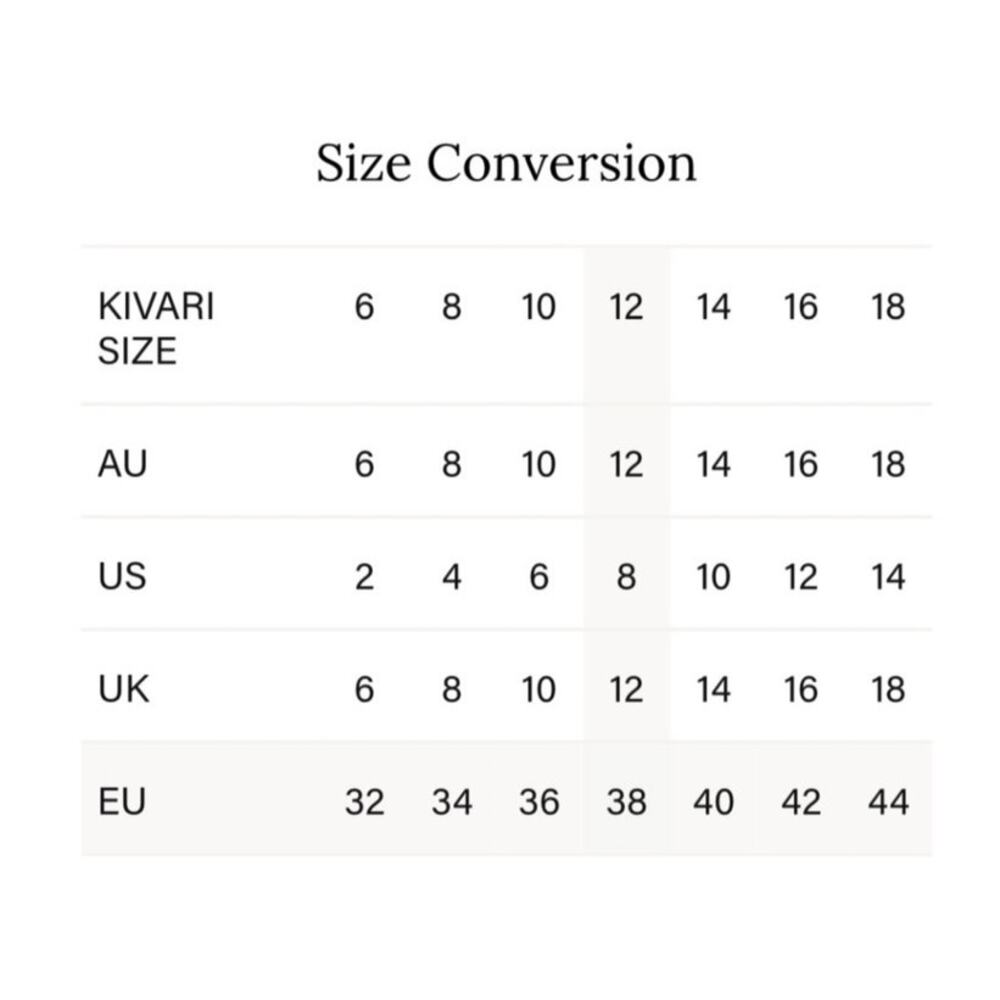Click EU size 42 cell
Image resolution: width=1000 pixels, height=1000 pixels.
801,802
